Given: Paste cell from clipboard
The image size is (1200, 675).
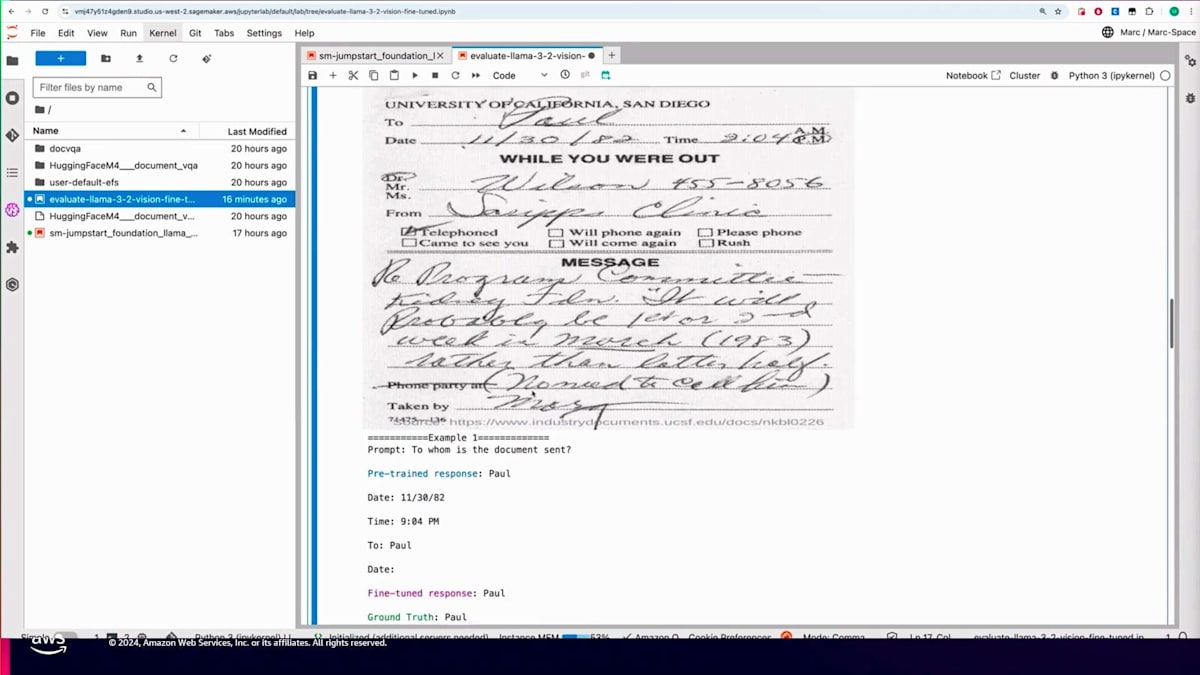Looking at the screenshot, I should click(x=394, y=75).
